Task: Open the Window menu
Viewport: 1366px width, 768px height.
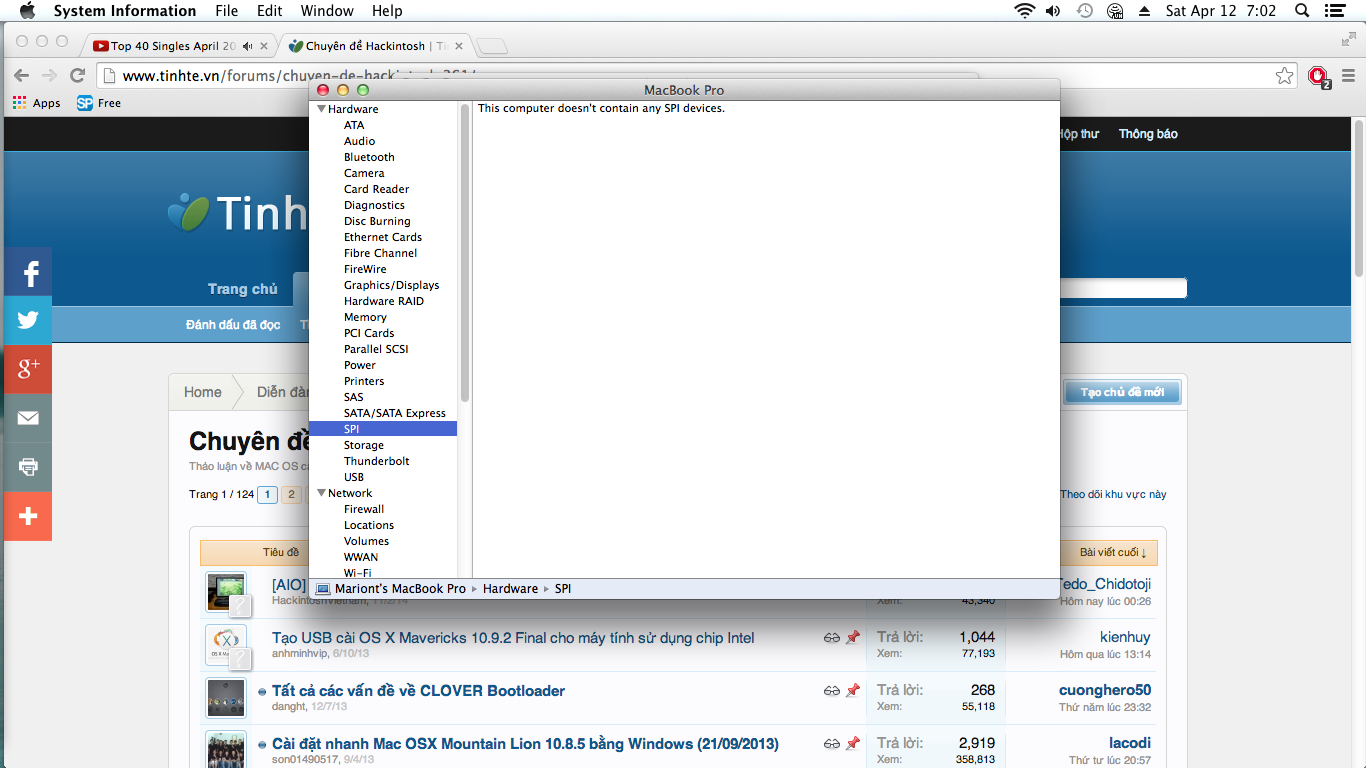Action: pos(327,11)
